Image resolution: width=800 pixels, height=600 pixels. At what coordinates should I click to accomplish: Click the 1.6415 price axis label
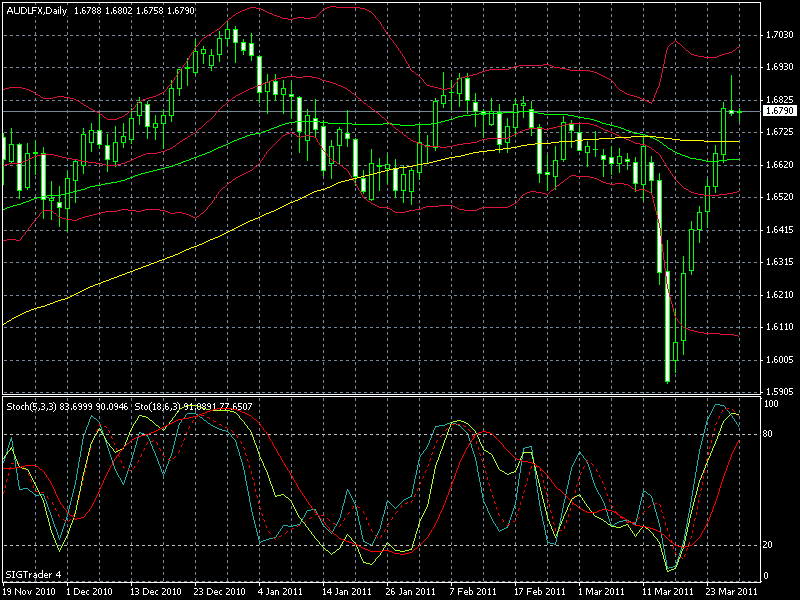(x=780, y=230)
